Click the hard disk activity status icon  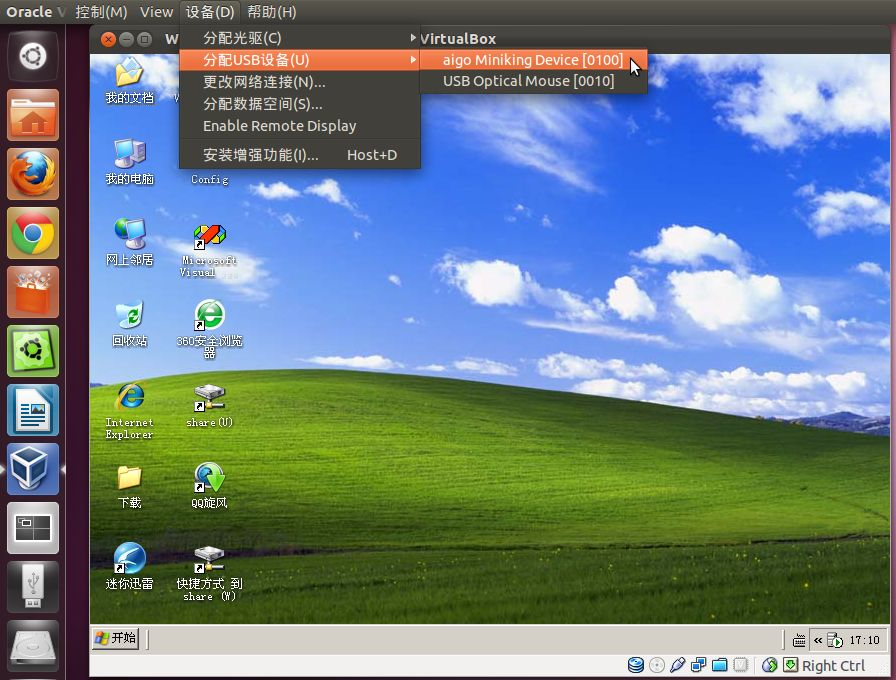tap(636, 665)
